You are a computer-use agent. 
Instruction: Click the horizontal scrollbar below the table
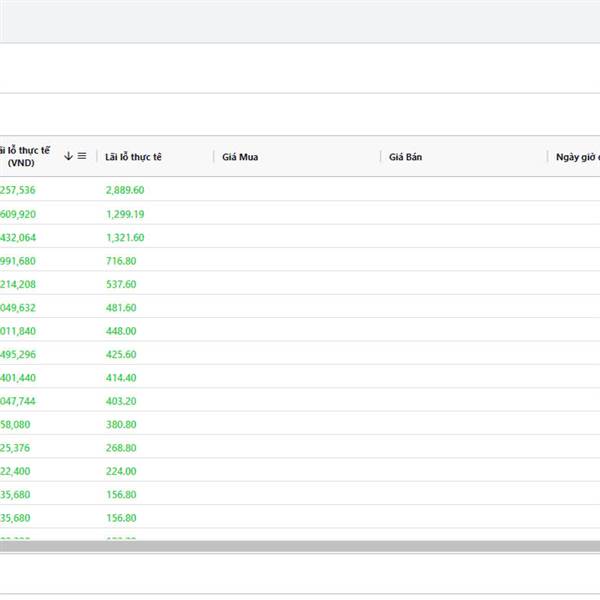(x=300, y=546)
